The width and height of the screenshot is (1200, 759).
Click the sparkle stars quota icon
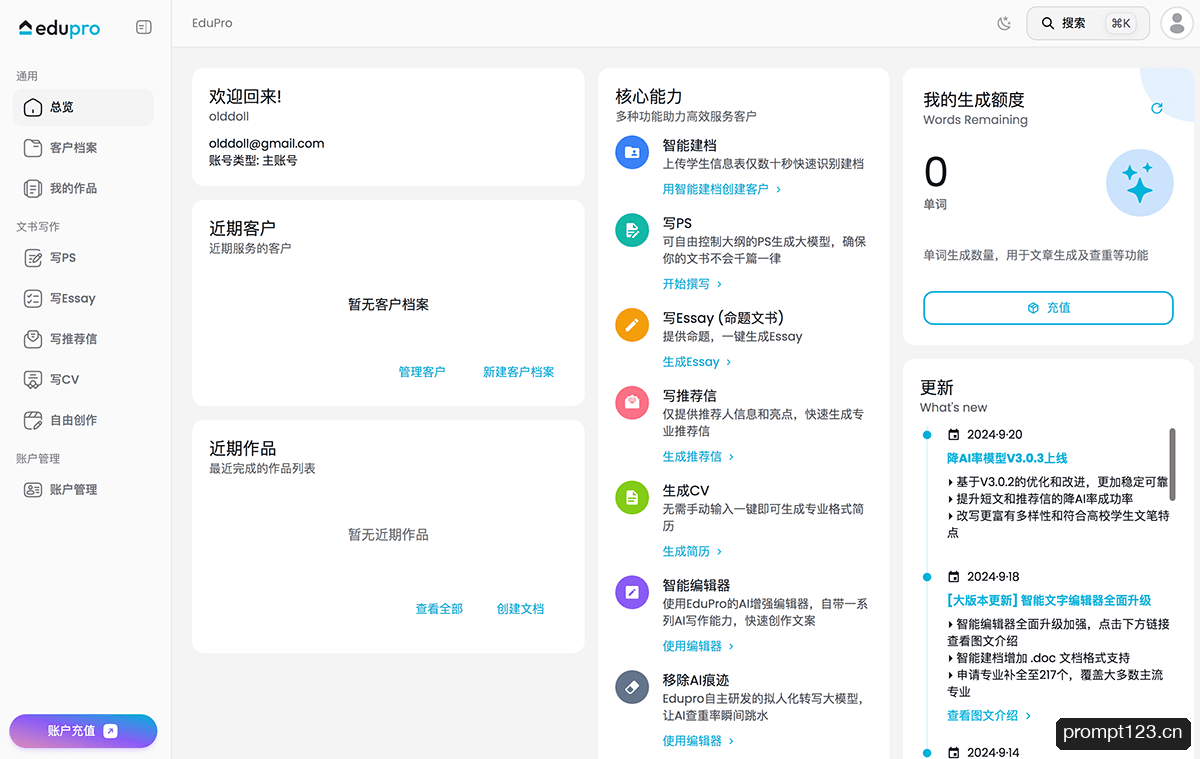click(x=1139, y=184)
